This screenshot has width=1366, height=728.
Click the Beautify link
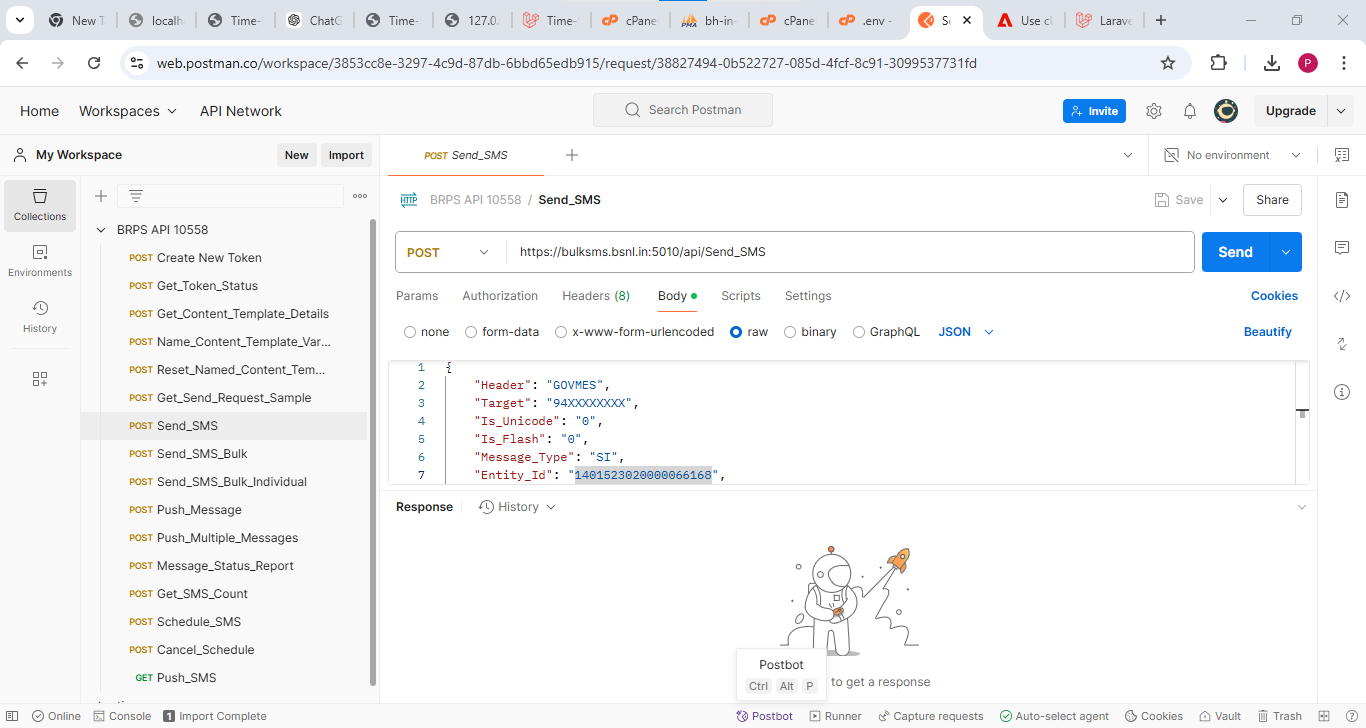coord(1267,332)
